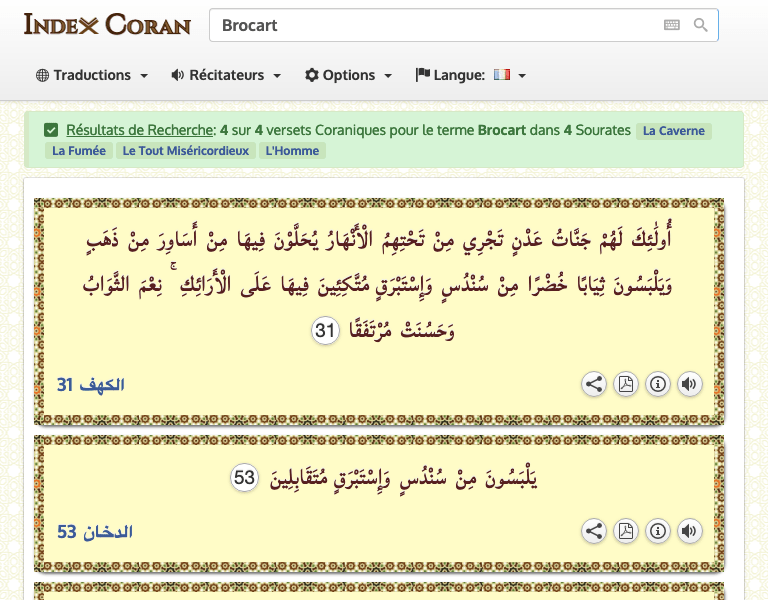This screenshot has width=768, height=600.
Task: Click the verse number 31 circle
Action: click(325, 331)
